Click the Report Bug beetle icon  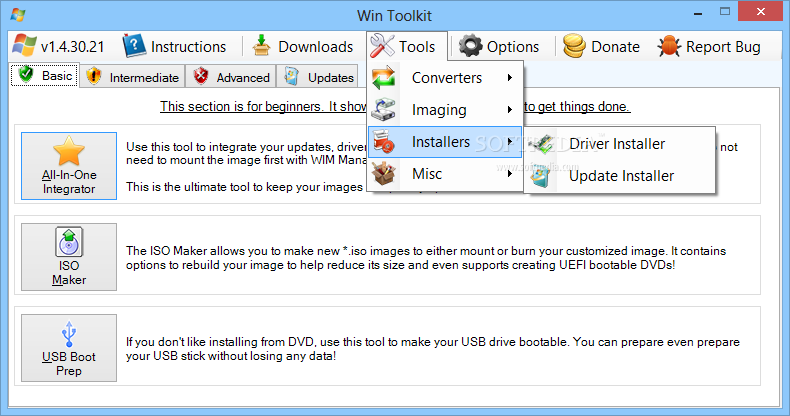[x=669, y=46]
